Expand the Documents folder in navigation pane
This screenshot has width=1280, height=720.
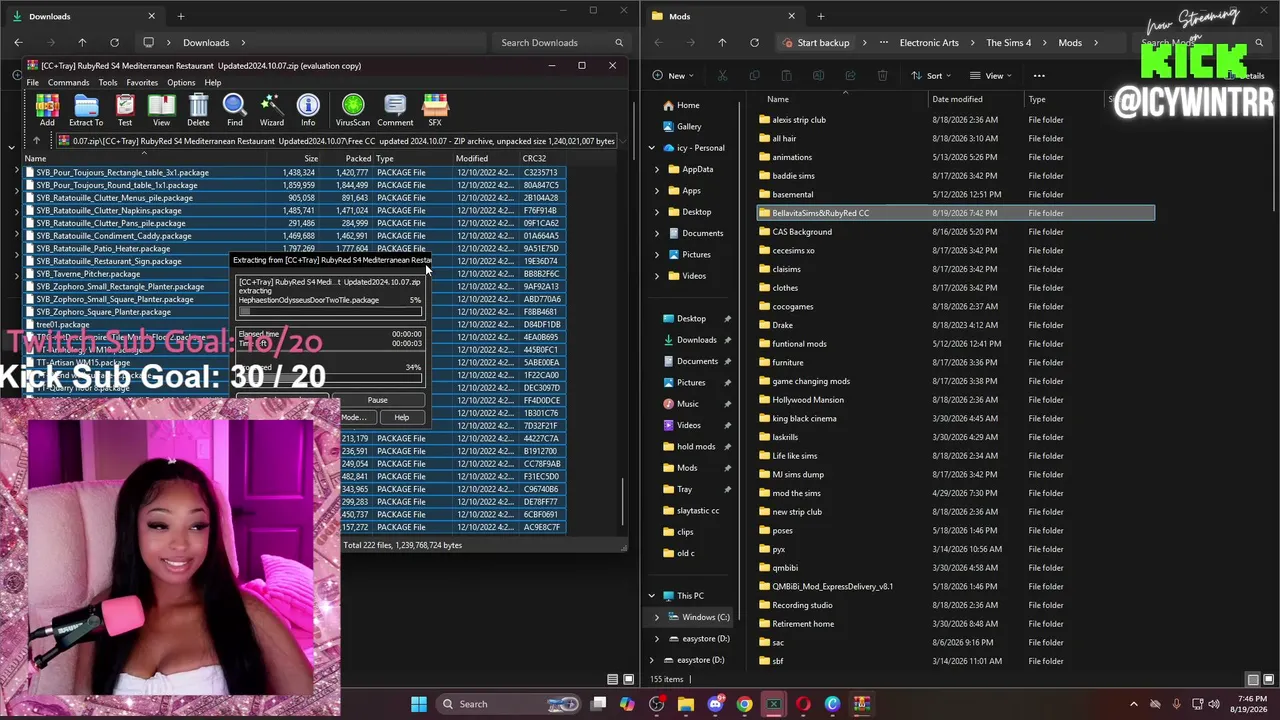click(657, 233)
